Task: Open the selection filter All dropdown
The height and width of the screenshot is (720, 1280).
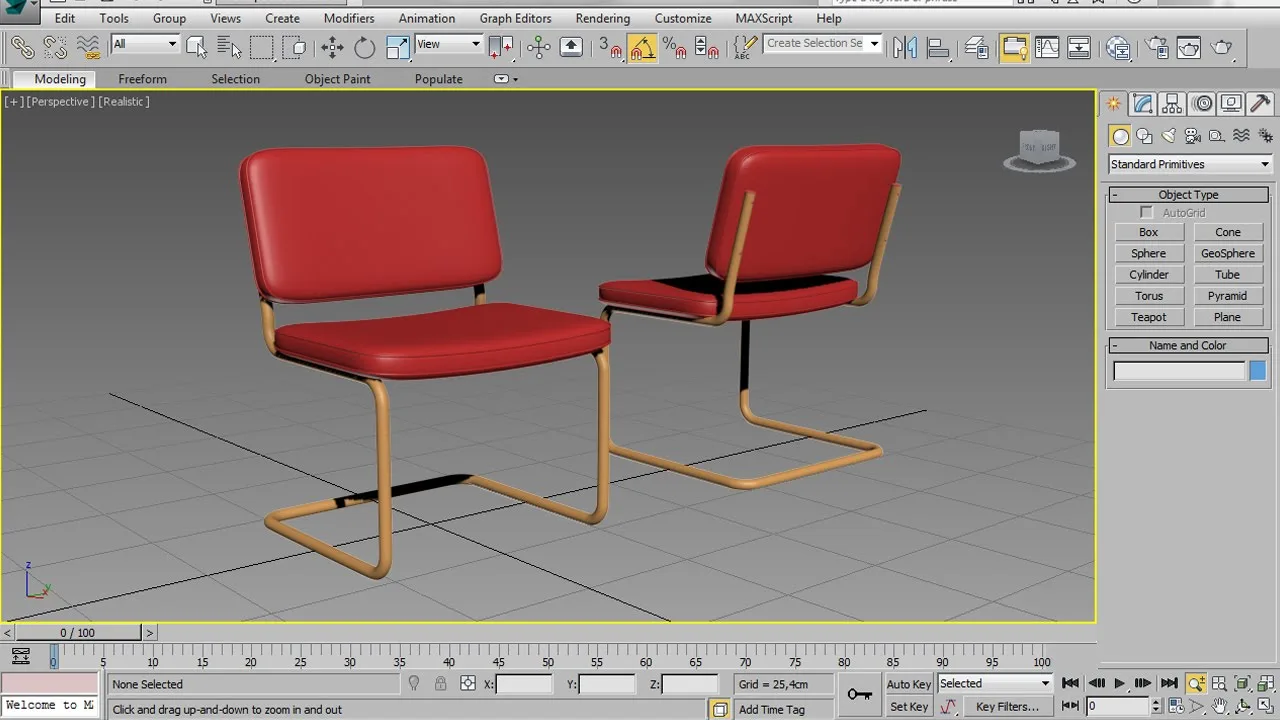Action: point(145,44)
